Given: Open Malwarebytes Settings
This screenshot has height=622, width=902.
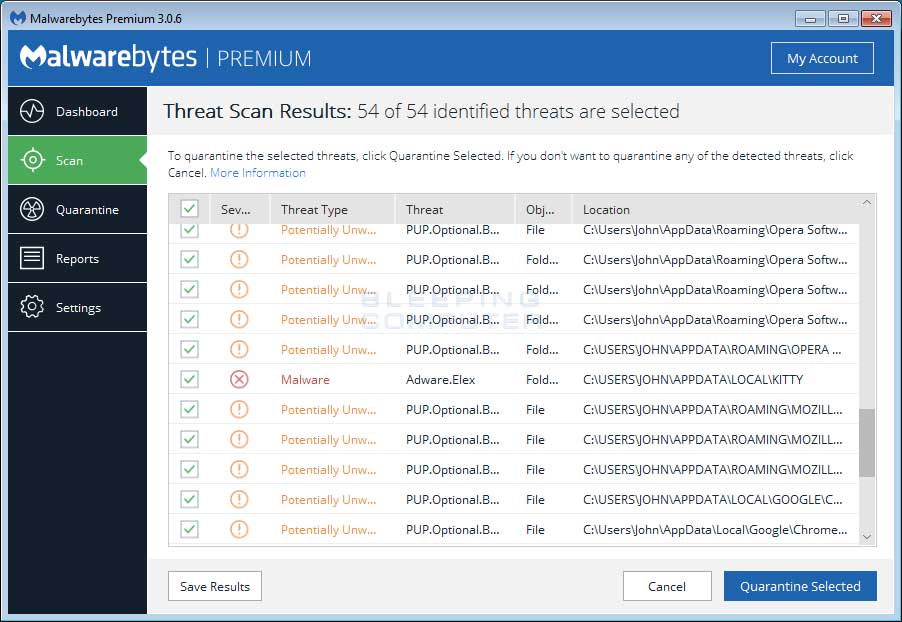Looking at the screenshot, I should (77, 307).
